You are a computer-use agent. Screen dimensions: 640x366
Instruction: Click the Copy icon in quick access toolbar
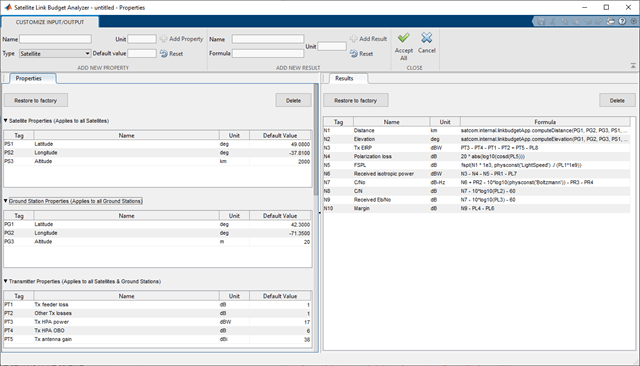point(564,22)
